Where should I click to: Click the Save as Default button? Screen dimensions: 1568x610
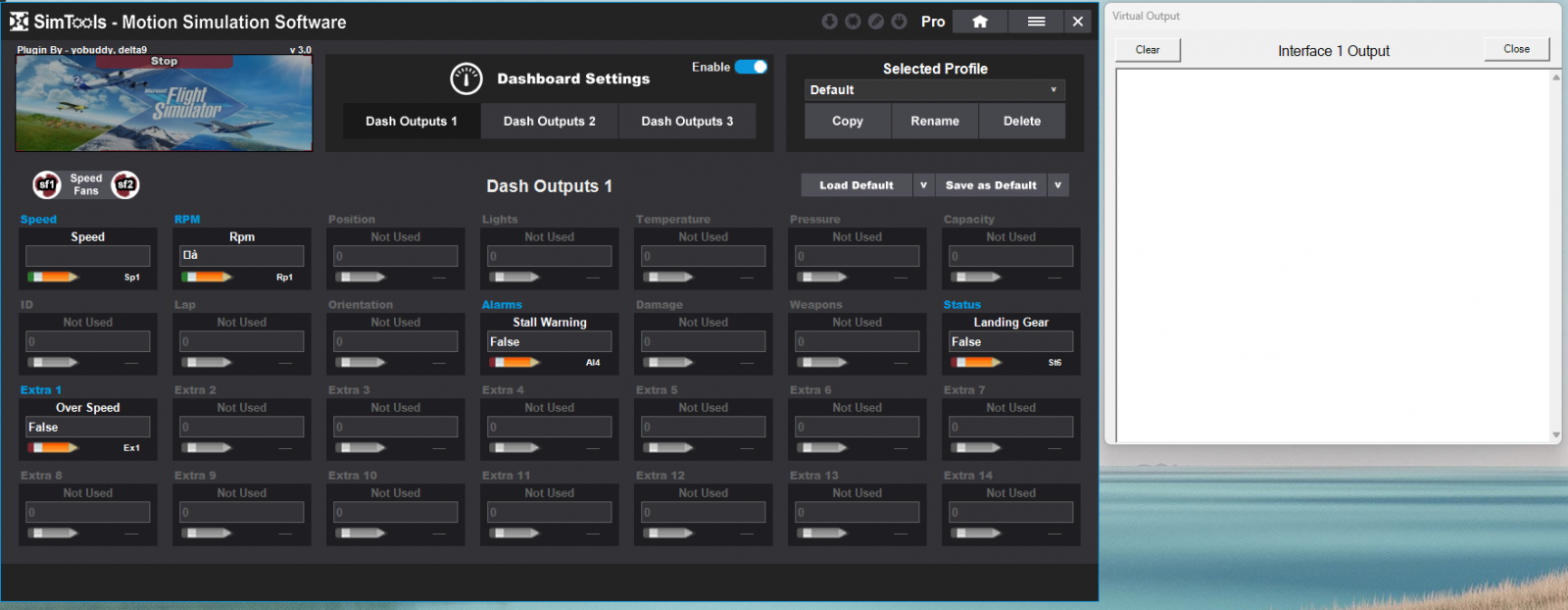click(x=991, y=185)
